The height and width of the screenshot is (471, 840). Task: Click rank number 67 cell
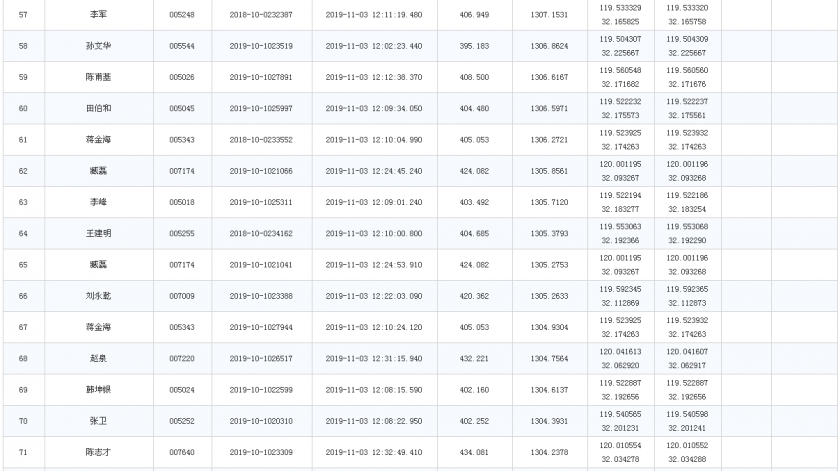23,327
